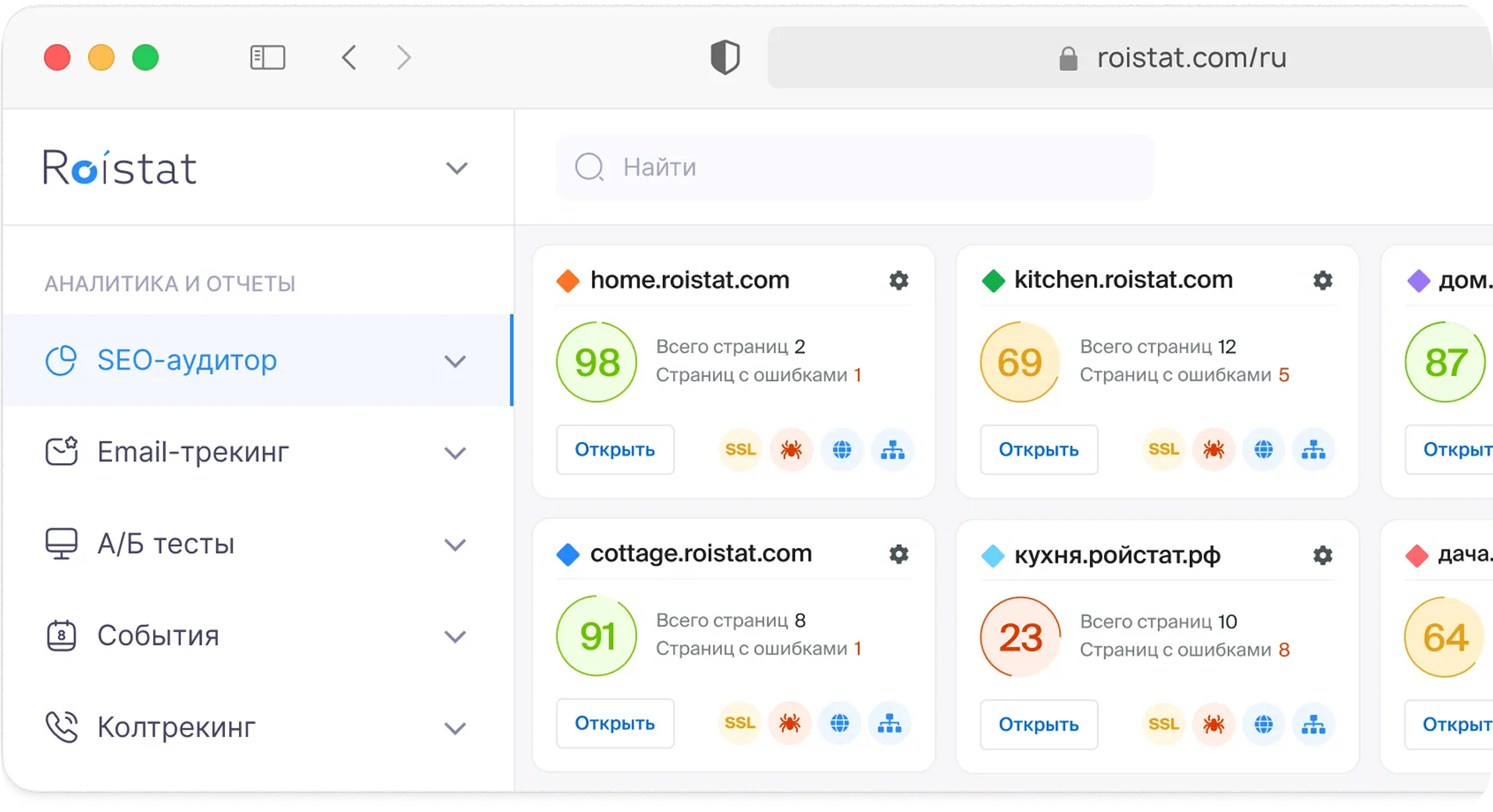The image size is (1493, 812).
Task: Collapse the SEO-аудитор section chevron
Action: [454, 361]
